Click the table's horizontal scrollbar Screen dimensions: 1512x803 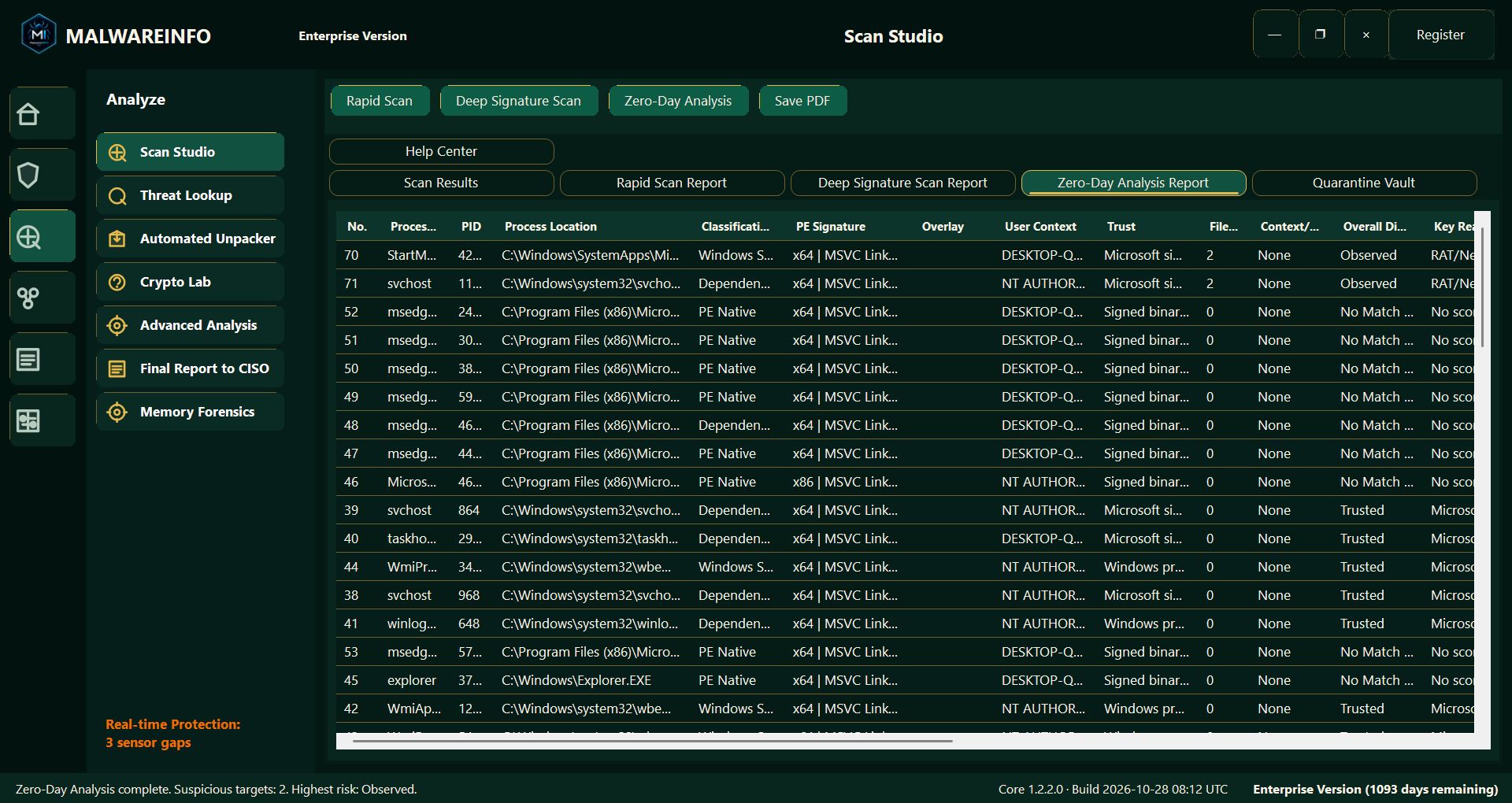(x=652, y=741)
